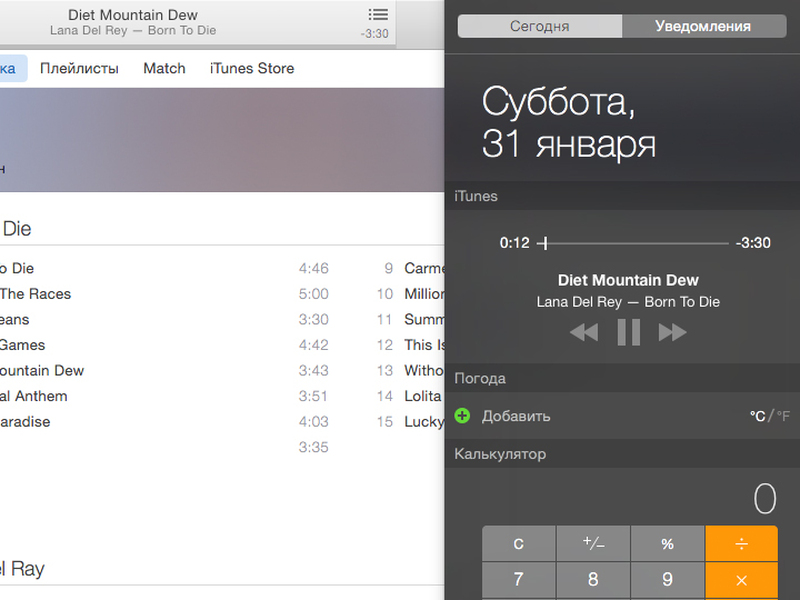Click the calculator +/- sign key
800x600 pixels.
click(x=593, y=543)
